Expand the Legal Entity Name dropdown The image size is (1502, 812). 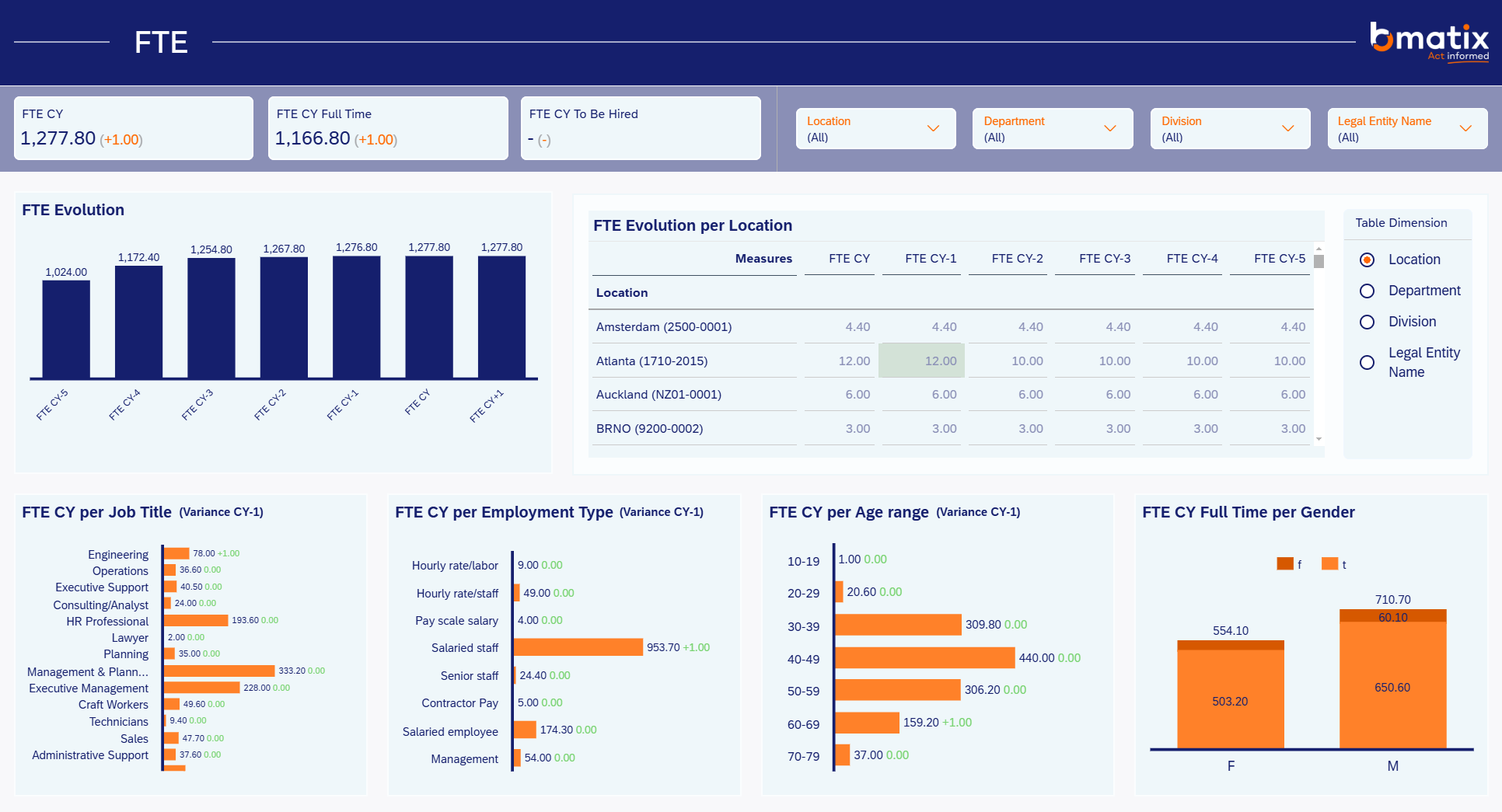pyautogui.click(x=1407, y=129)
